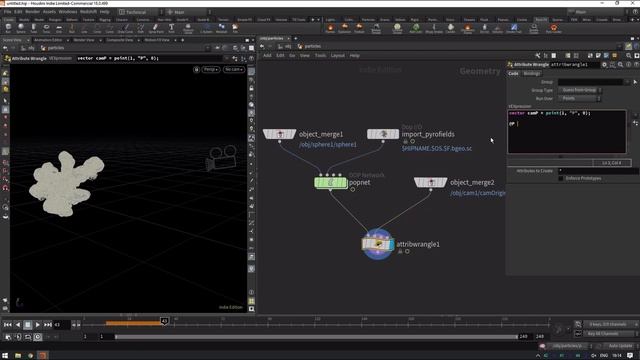Select the Spray Paint shelf tool

(156, 28)
